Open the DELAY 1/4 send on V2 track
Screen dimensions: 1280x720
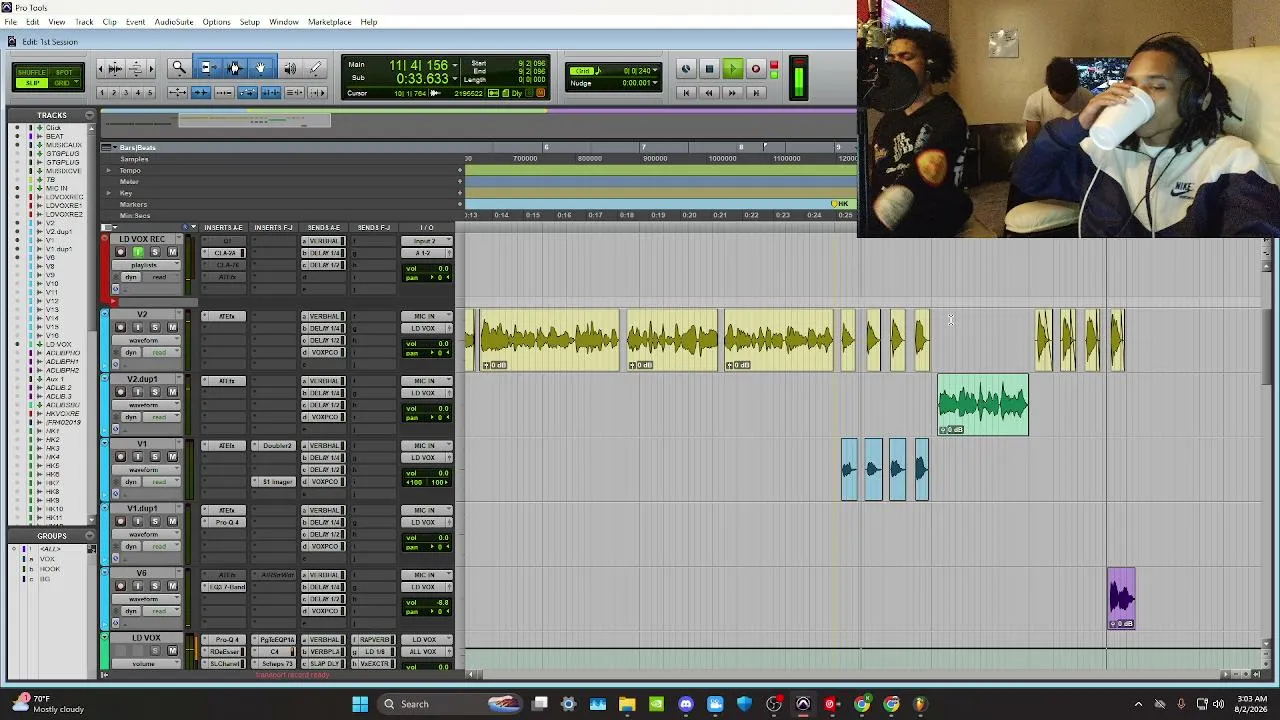pyautogui.click(x=325, y=329)
